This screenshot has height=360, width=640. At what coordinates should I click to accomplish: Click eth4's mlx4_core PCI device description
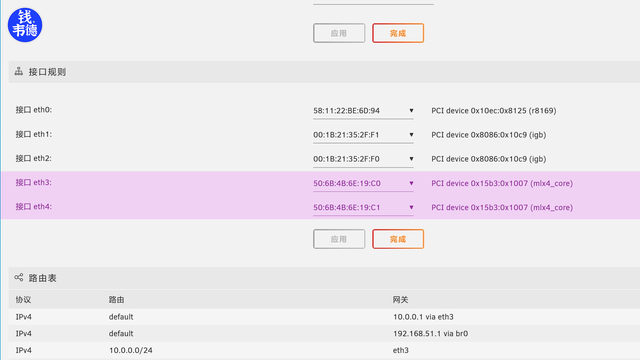502,207
